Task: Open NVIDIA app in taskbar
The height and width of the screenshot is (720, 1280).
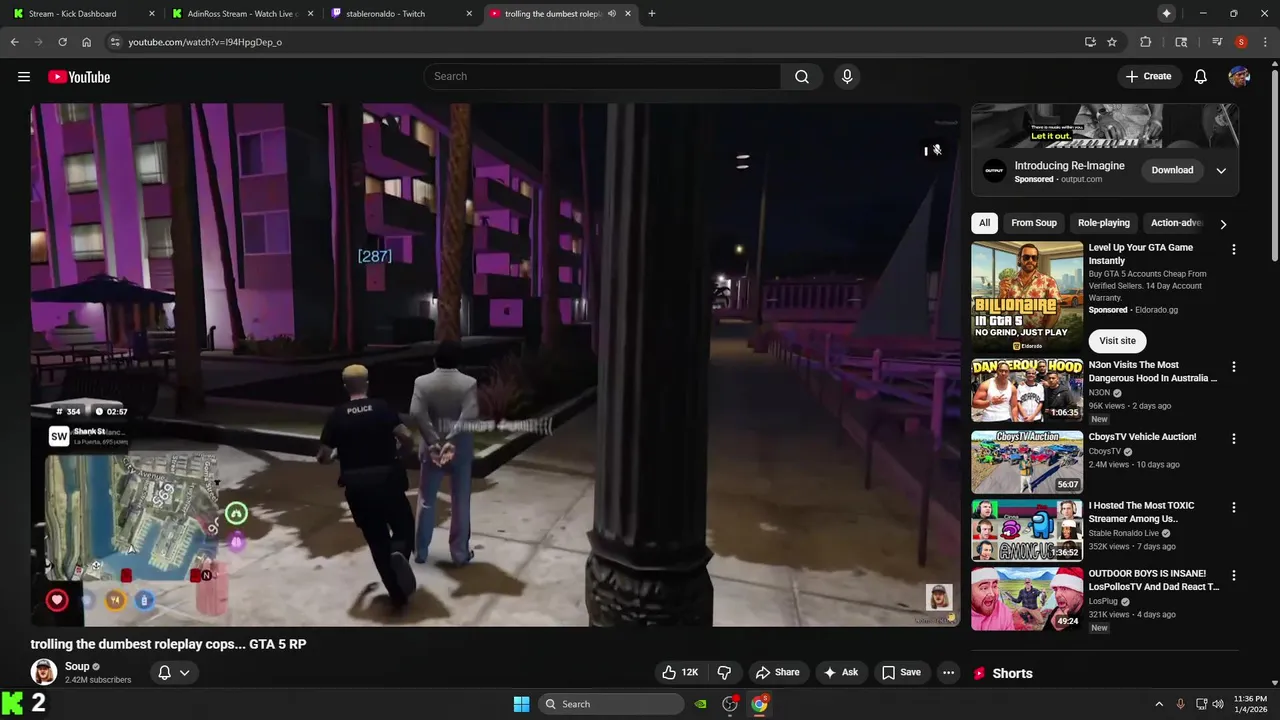Action: [x=701, y=704]
